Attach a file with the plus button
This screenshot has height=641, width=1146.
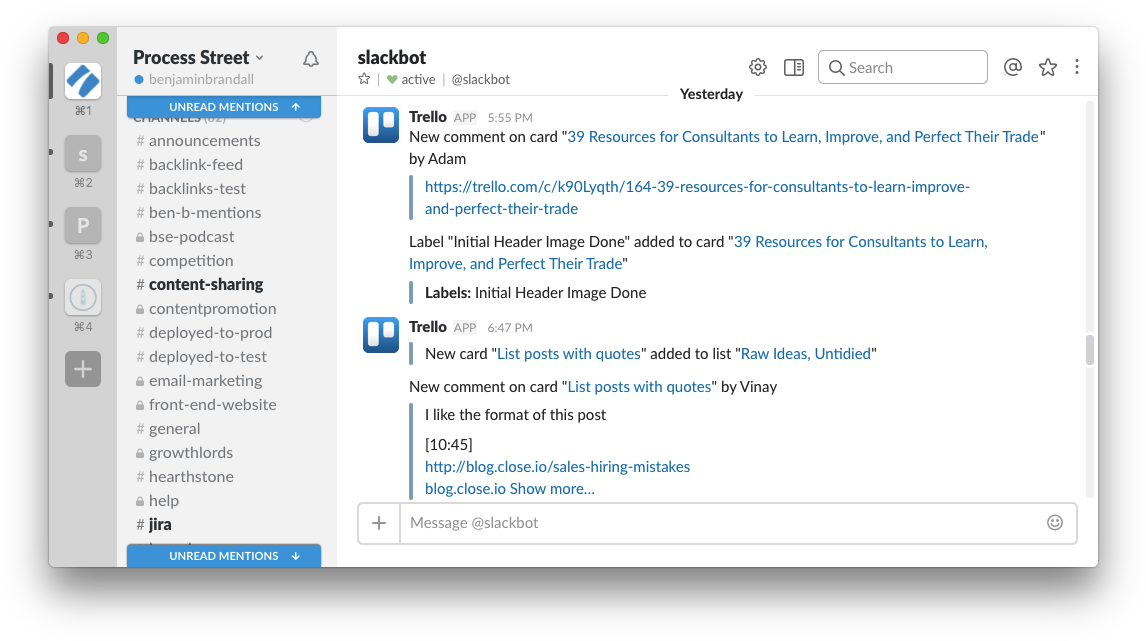[379, 523]
